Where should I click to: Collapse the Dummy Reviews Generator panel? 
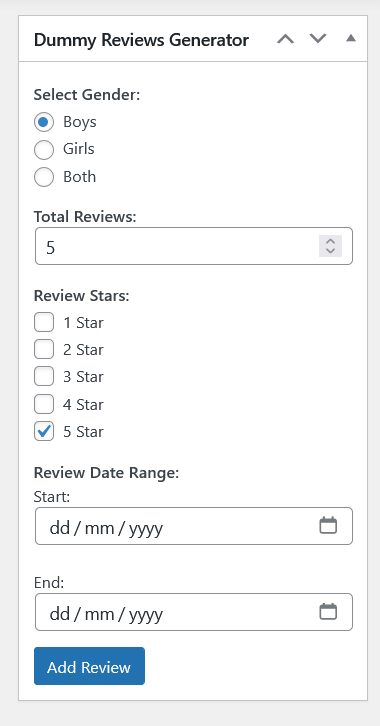point(351,39)
